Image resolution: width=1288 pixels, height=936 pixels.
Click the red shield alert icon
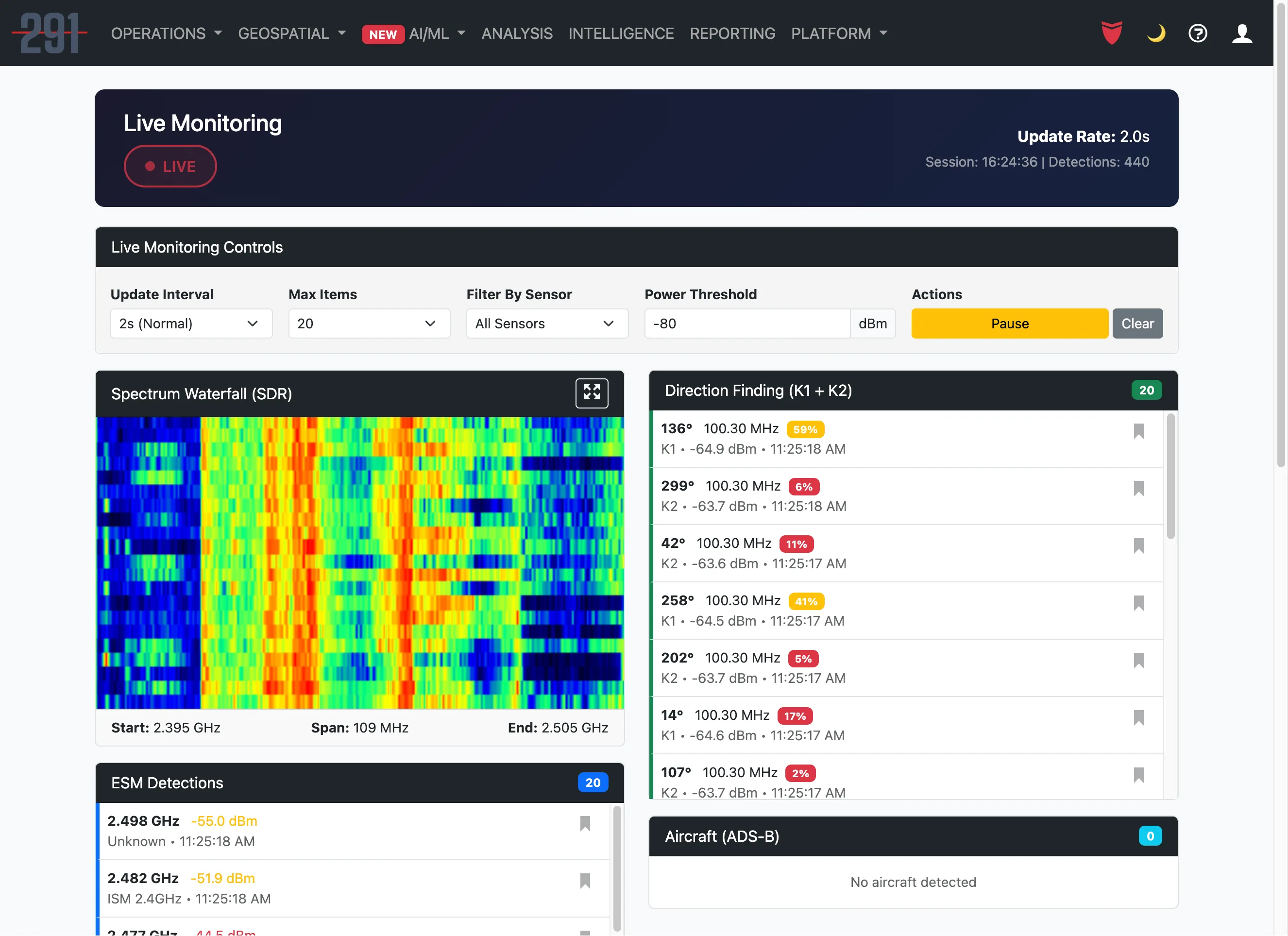click(x=1111, y=34)
